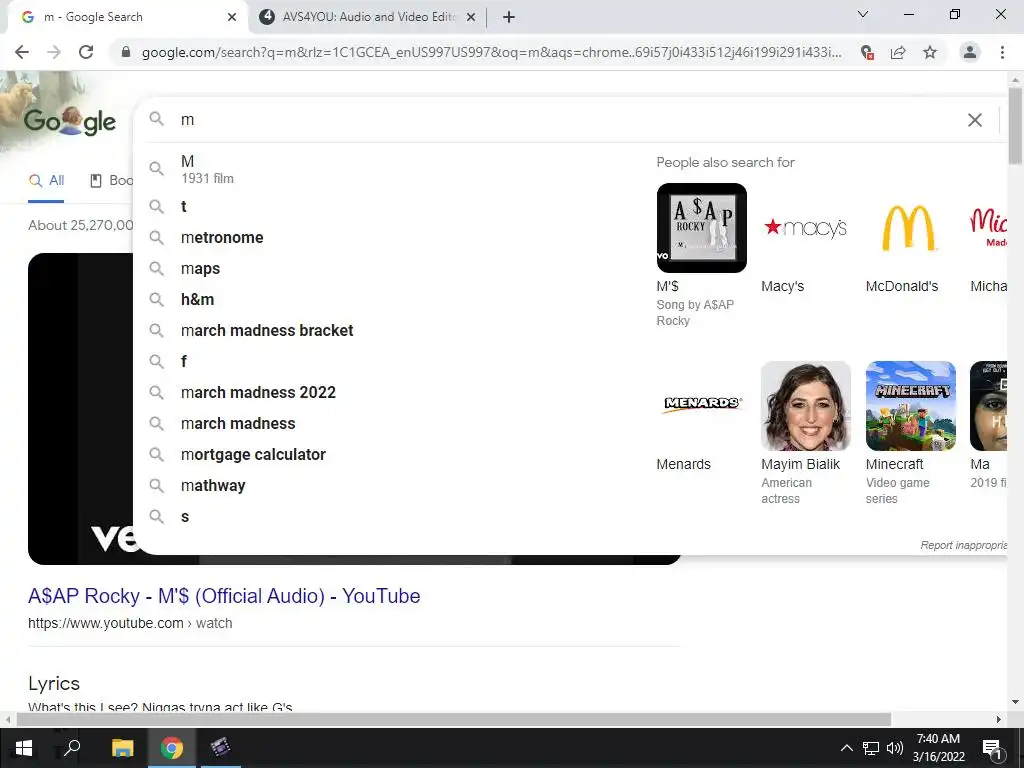Screen dimensions: 1024x768
Task: Open the video editor taskbar app
Action: [221, 748]
